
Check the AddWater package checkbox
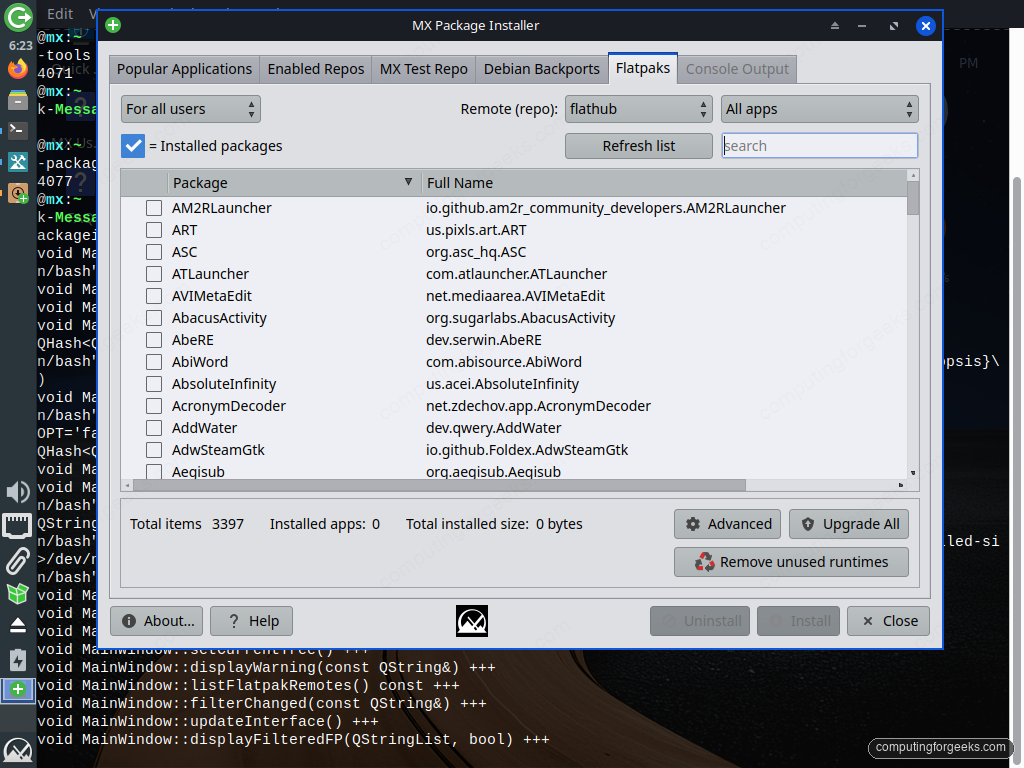154,428
